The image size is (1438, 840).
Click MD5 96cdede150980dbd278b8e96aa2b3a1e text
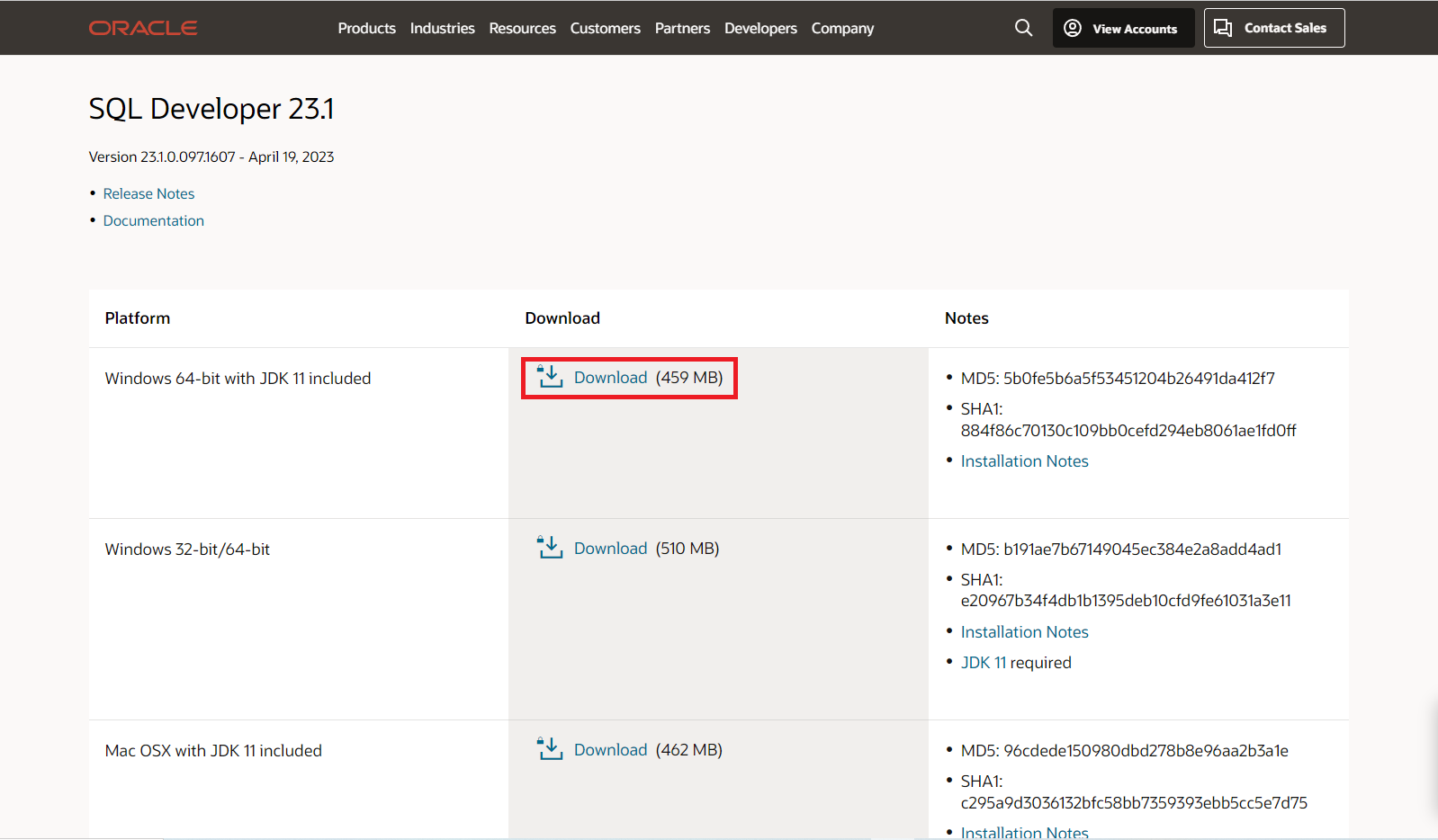pyautogui.click(x=1125, y=750)
